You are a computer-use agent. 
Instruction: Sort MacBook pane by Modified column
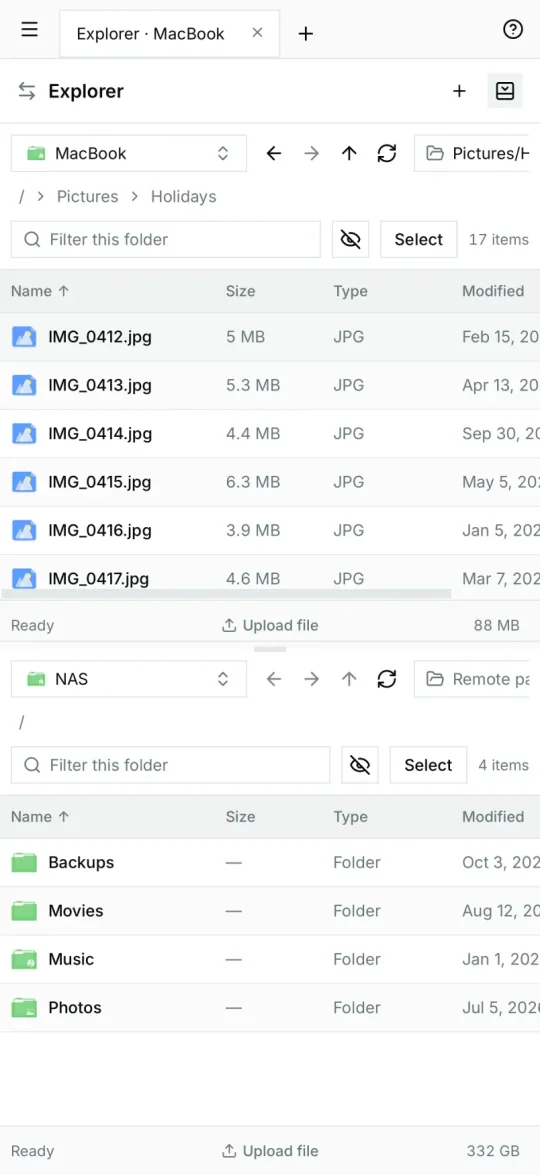(493, 292)
